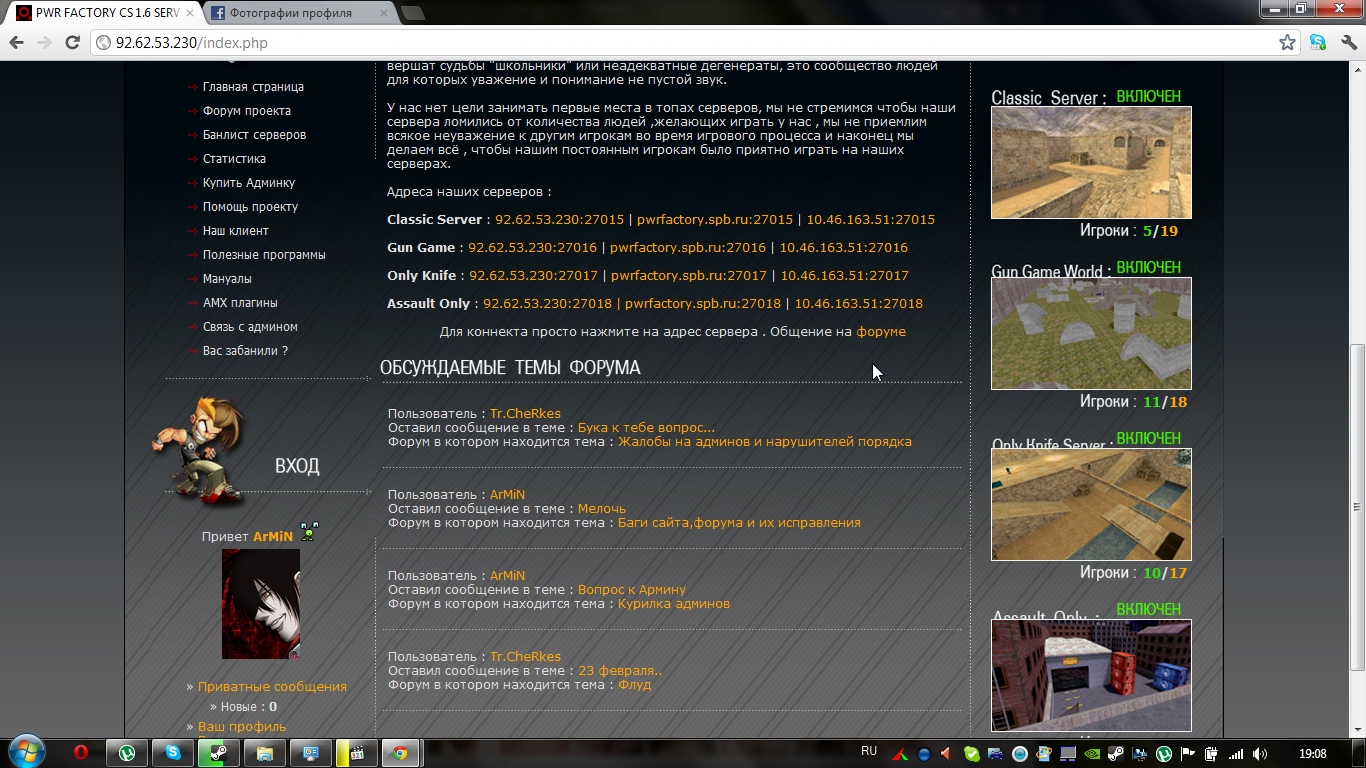Viewport: 1366px width, 768px height.
Task: Click the Skype extension icon in Chrome toolbar
Action: 1318,43
